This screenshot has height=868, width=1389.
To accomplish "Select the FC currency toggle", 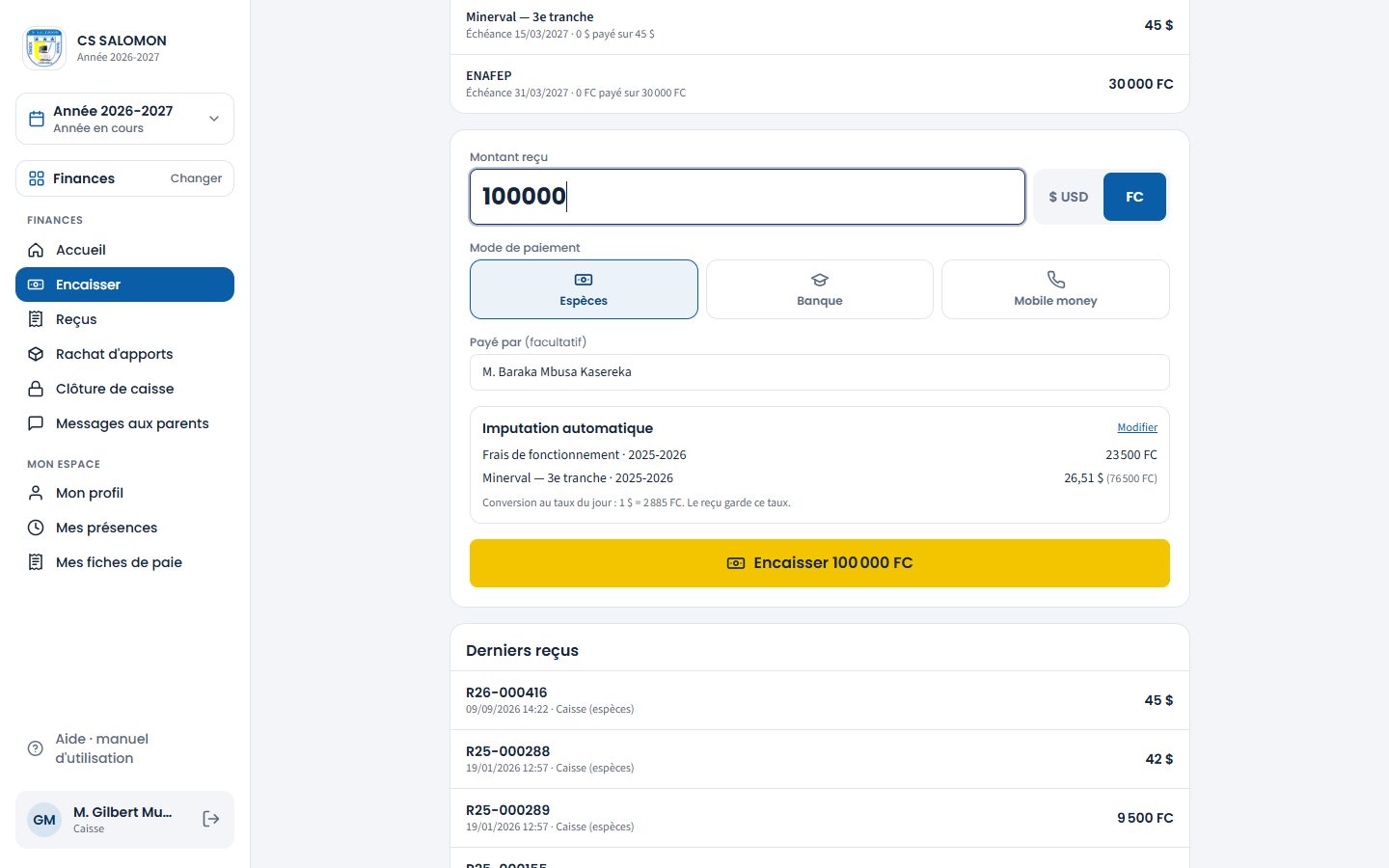I will coord(1134,197).
